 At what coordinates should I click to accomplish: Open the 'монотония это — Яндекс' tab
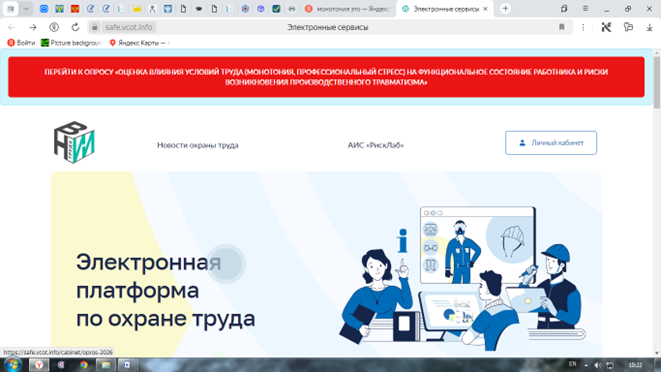(x=348, y=9)
